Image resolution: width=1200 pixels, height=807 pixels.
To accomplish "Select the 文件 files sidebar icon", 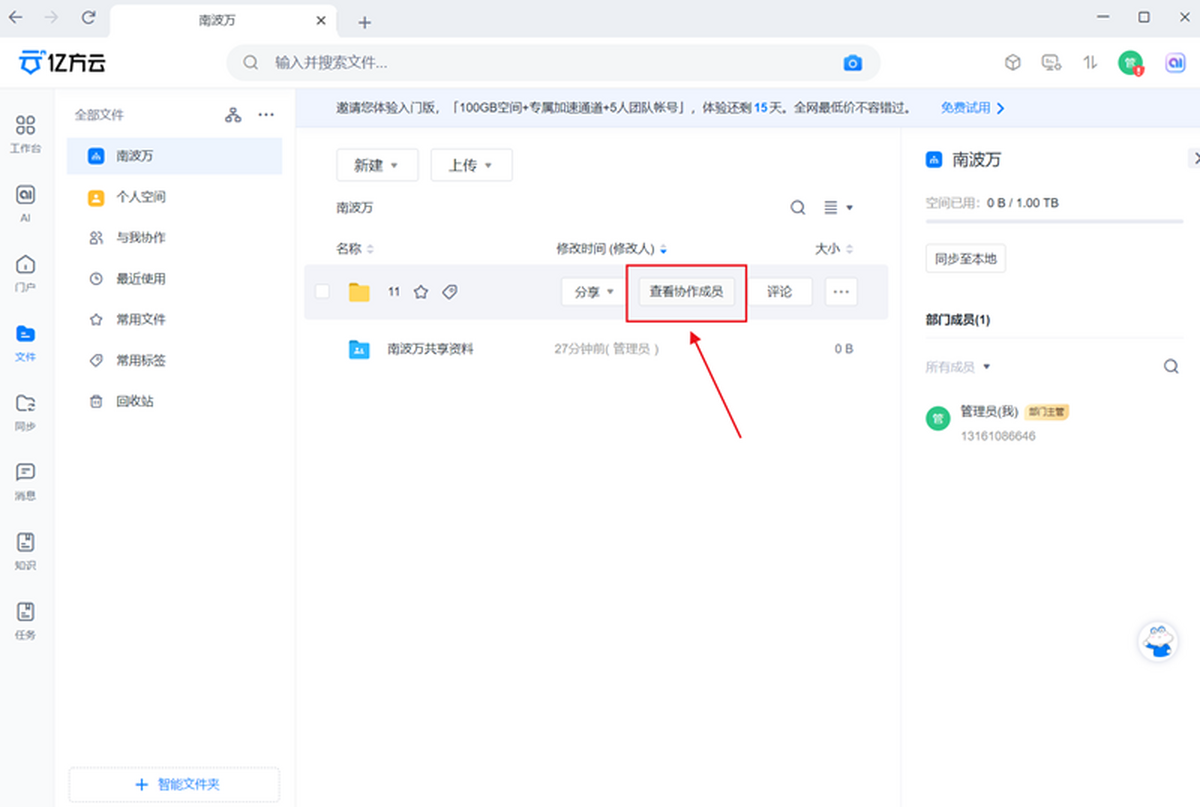I will pyautogui.click(x=25, y=342).
